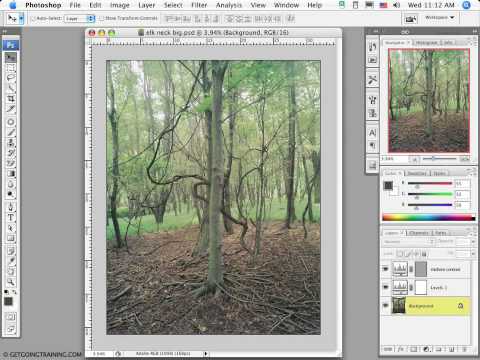Hide the Levels 1 layer
The height and width of the screenshot is (360, 480).
[386, 287]
